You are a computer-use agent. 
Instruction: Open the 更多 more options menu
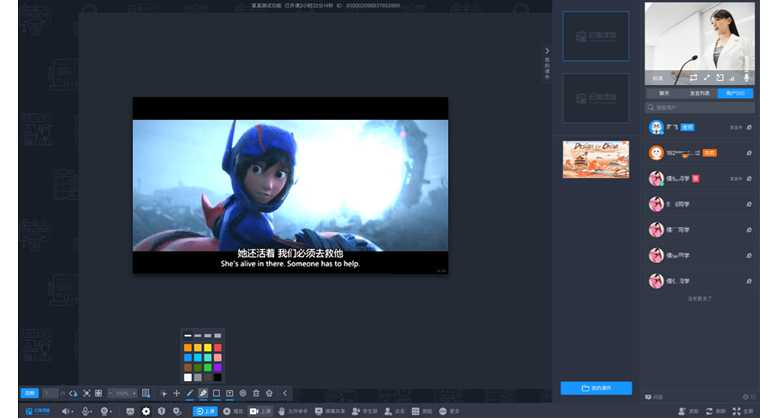[449, 411]
